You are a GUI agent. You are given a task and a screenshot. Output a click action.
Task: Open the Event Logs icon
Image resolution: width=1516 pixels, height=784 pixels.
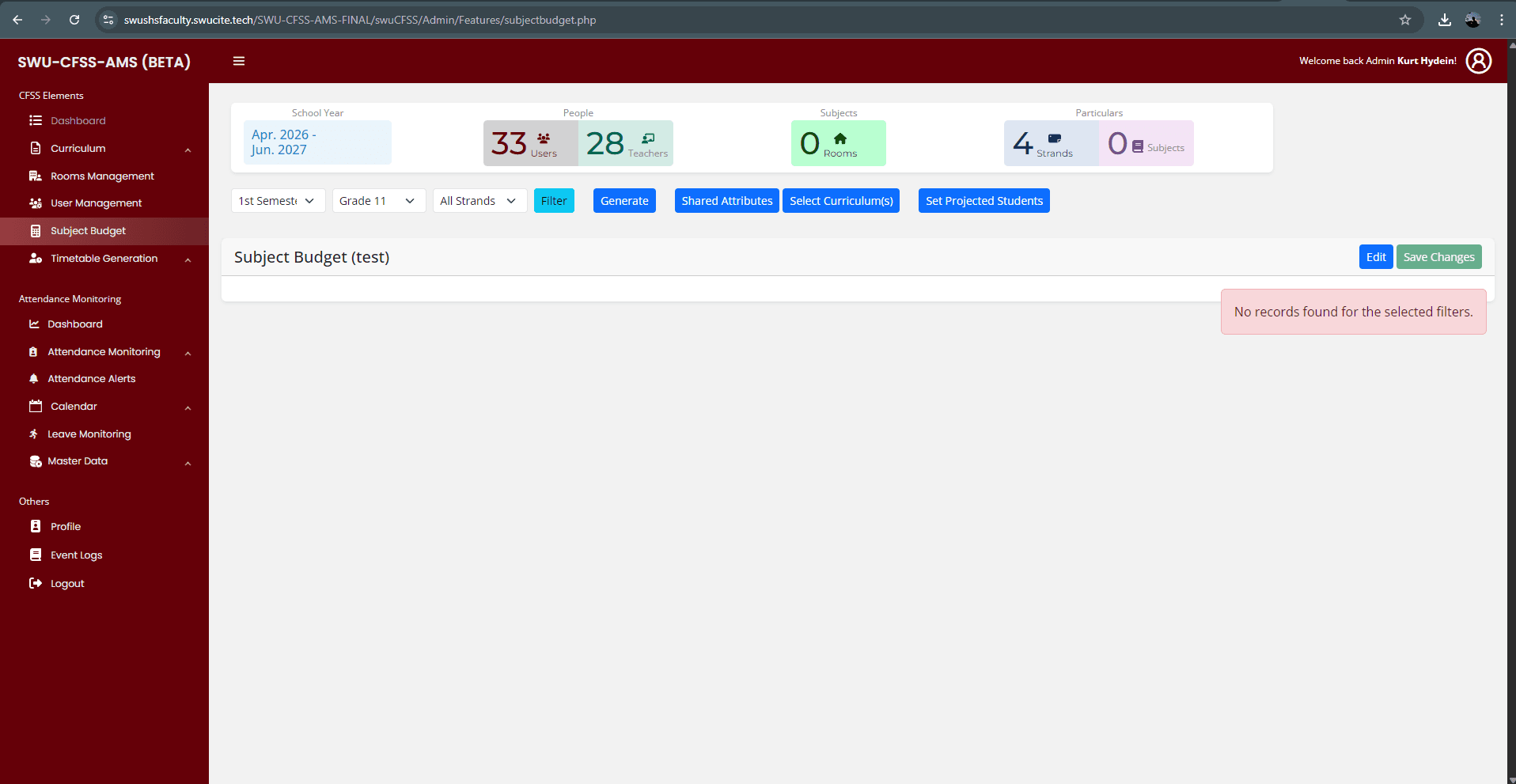36,555
